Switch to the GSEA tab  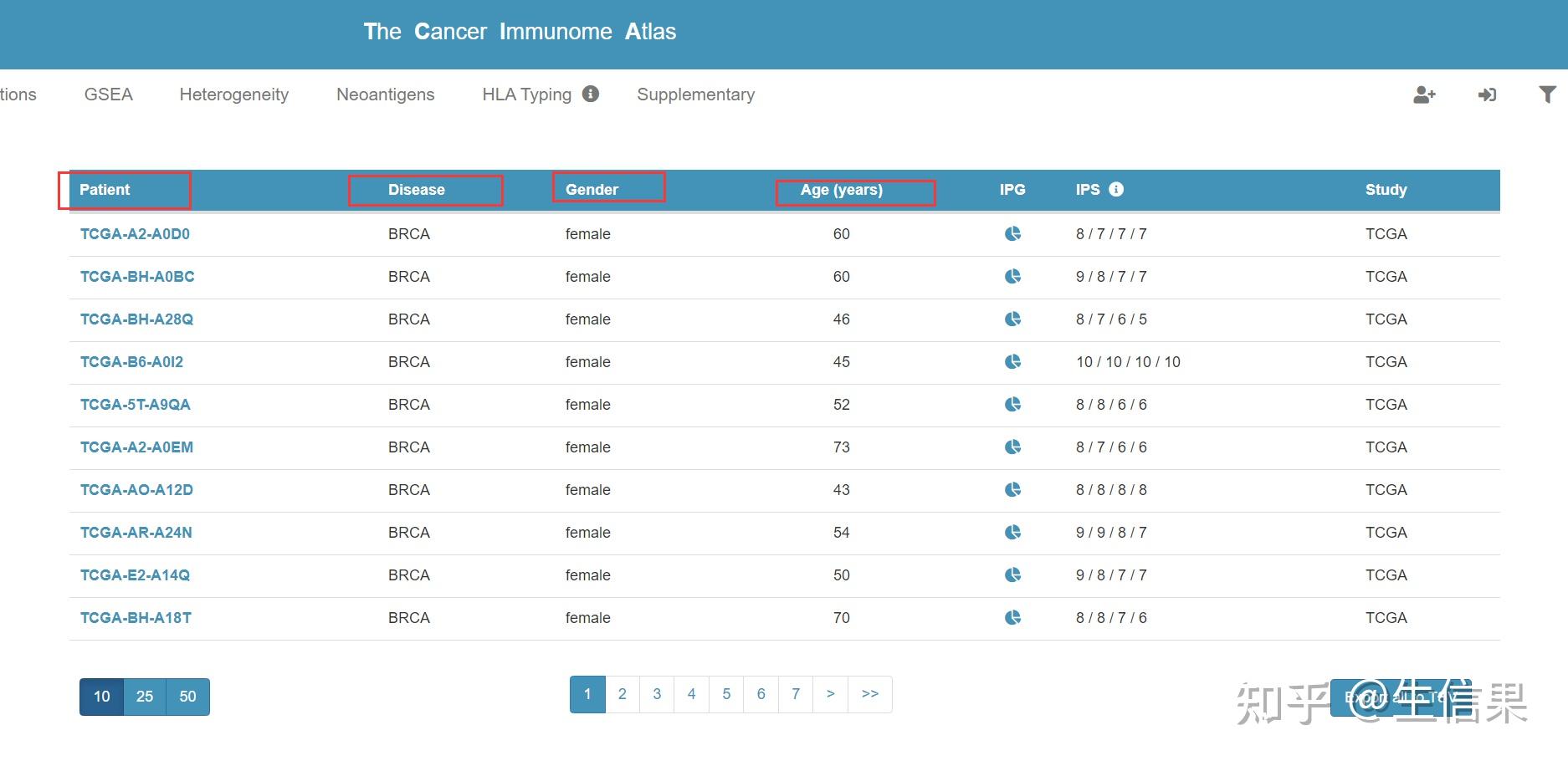tap(108, 94)
